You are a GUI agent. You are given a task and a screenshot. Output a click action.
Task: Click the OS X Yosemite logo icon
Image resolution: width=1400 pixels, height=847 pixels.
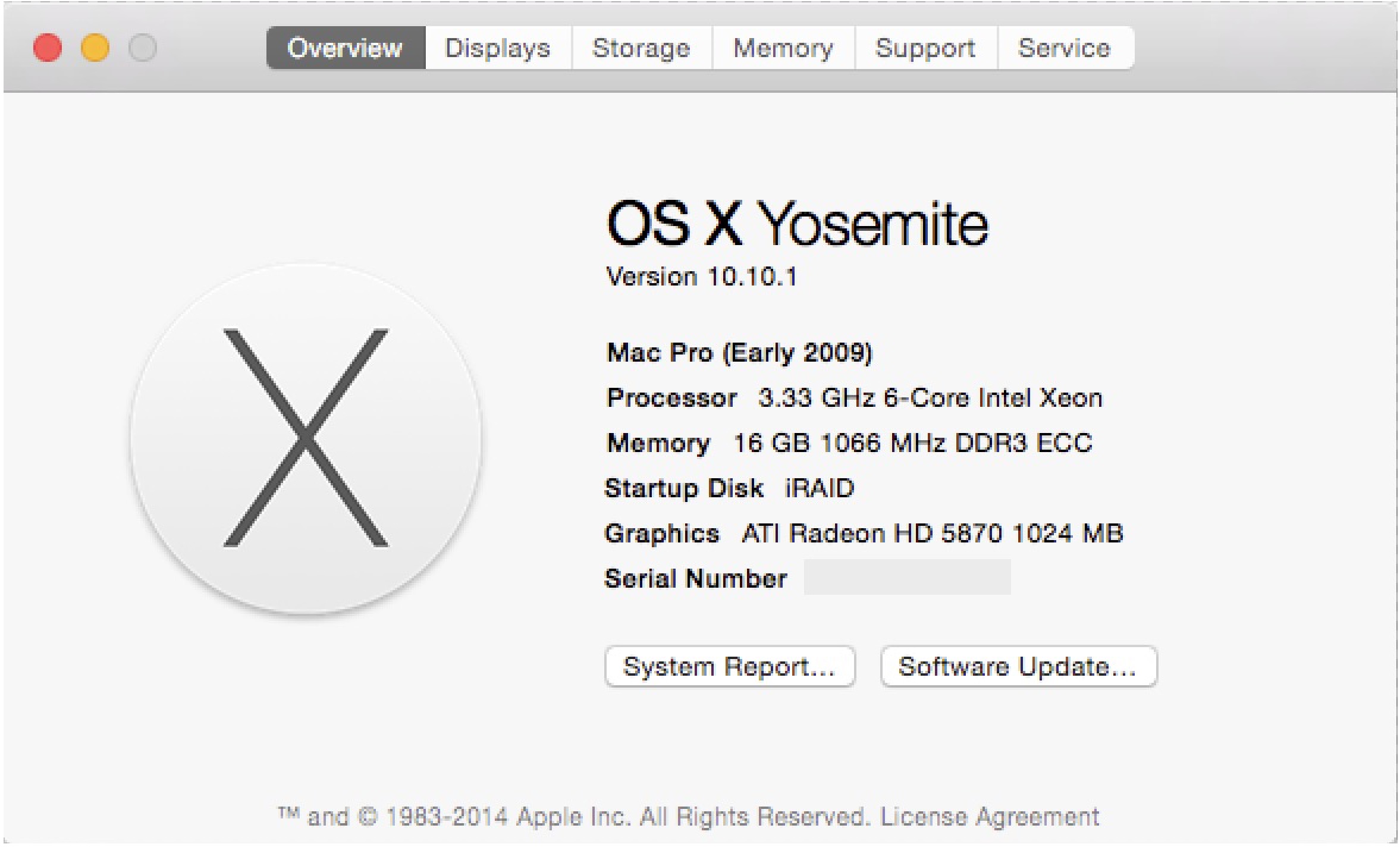pos(306,438)
